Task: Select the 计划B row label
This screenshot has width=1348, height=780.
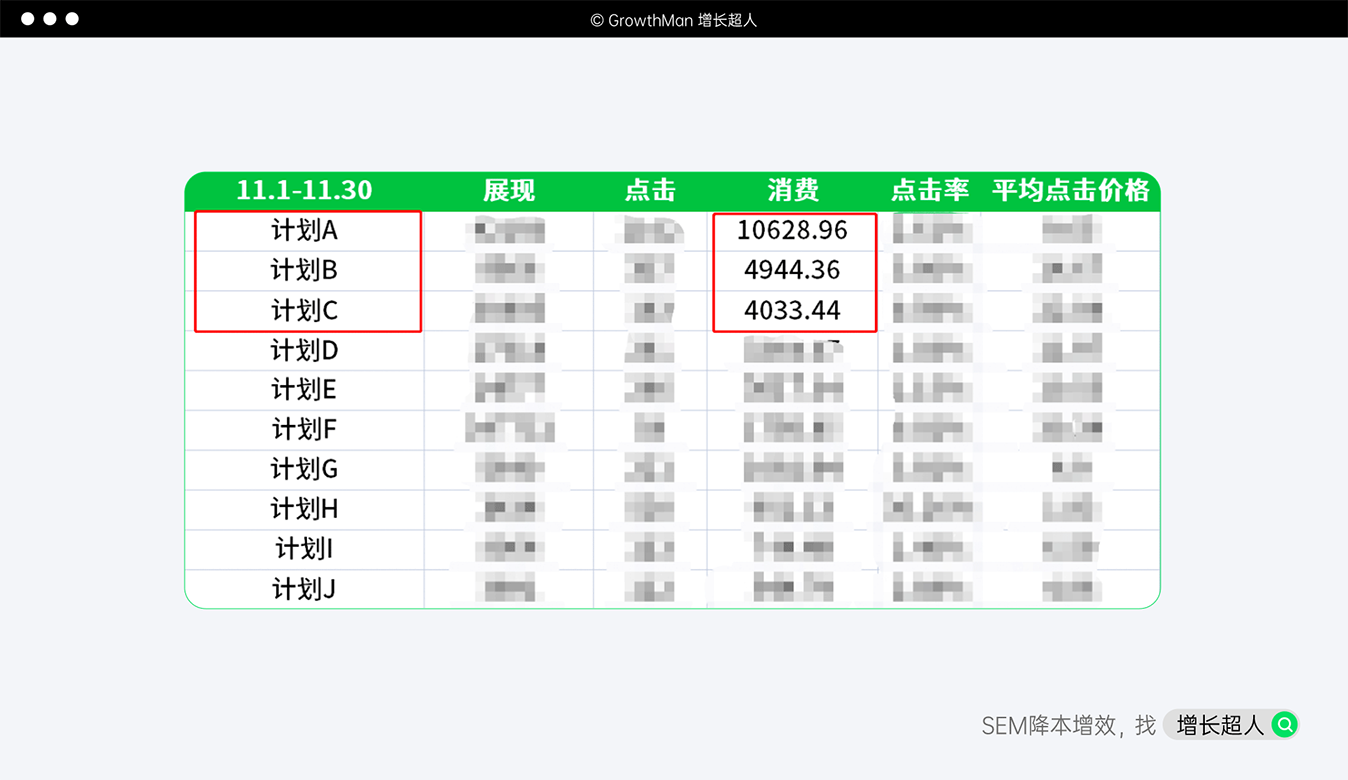Action: (304, 270)
